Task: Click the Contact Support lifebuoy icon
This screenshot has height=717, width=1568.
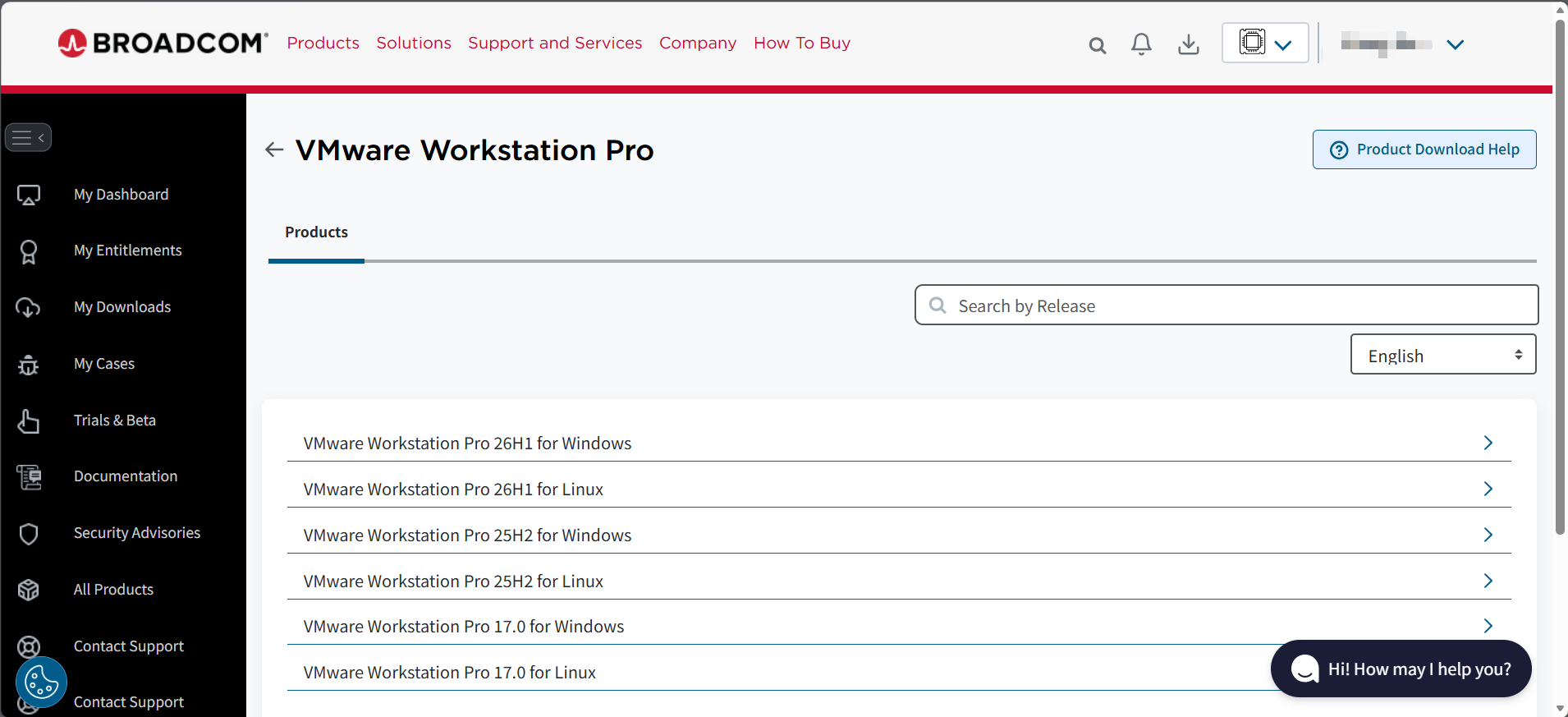Action: point(29,646)
